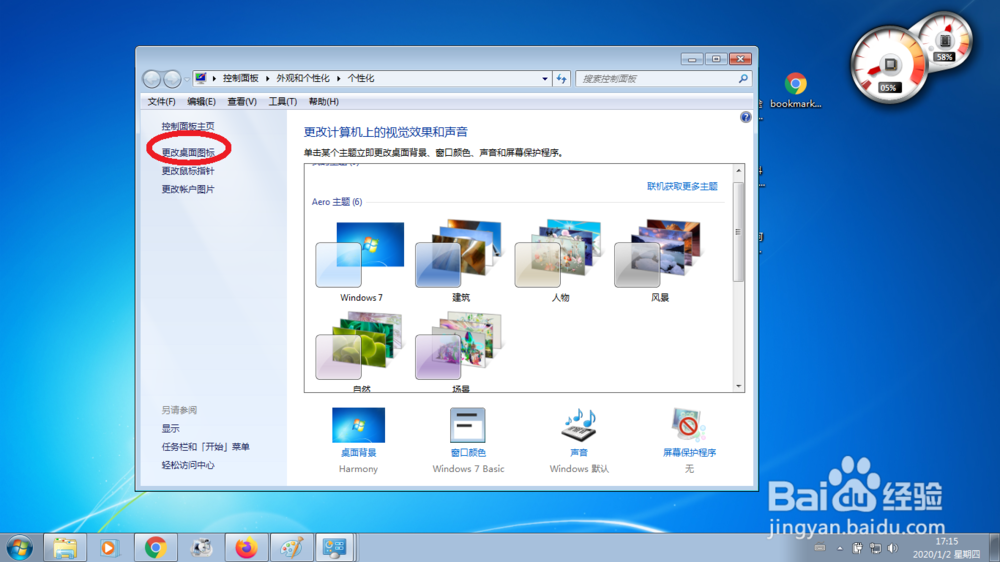Click the themes list scroll down arrow
The image size is (1000, 562).
pos(739,386)
